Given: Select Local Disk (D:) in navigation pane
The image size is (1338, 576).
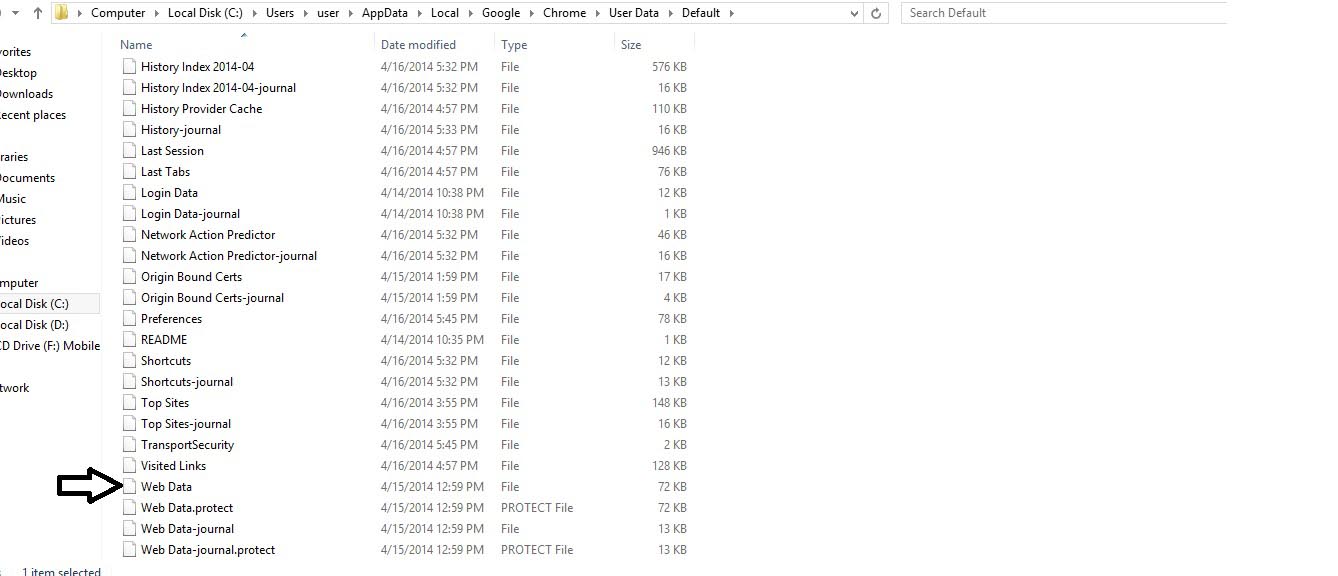Looking at the screenshot, I should [x=34, y=324].
